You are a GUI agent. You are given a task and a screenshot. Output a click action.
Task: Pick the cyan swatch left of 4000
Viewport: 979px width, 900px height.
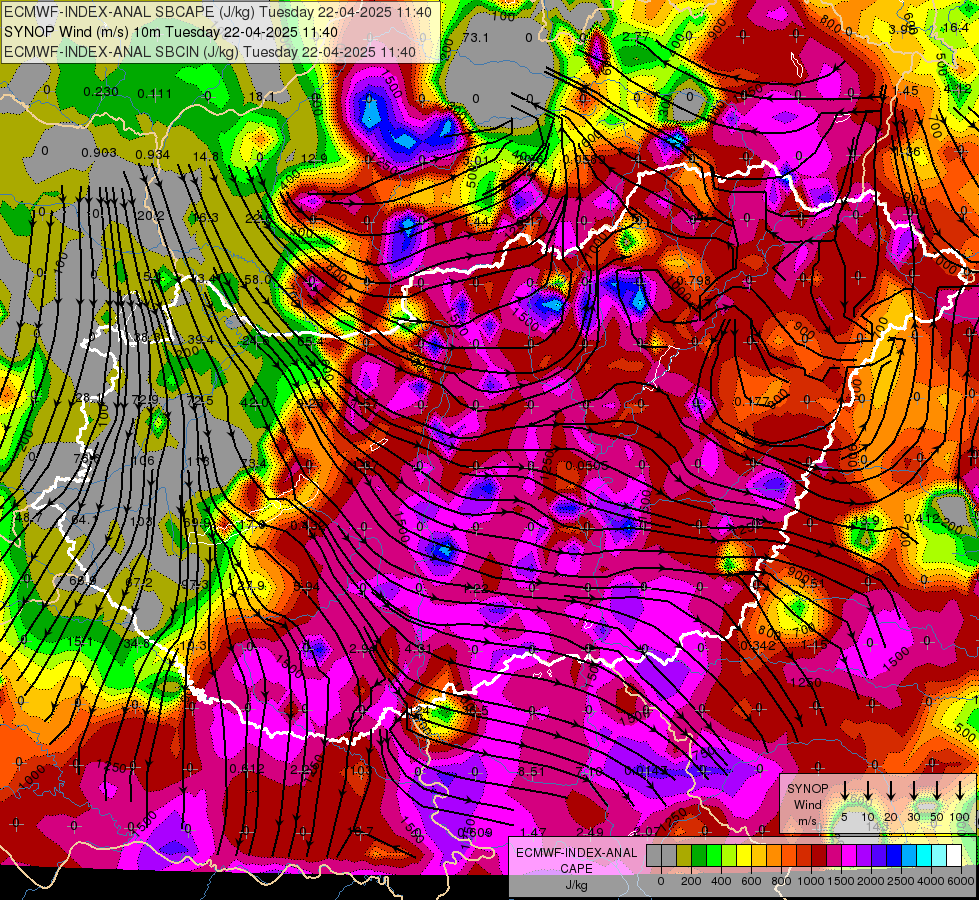(x=923, y=855)
